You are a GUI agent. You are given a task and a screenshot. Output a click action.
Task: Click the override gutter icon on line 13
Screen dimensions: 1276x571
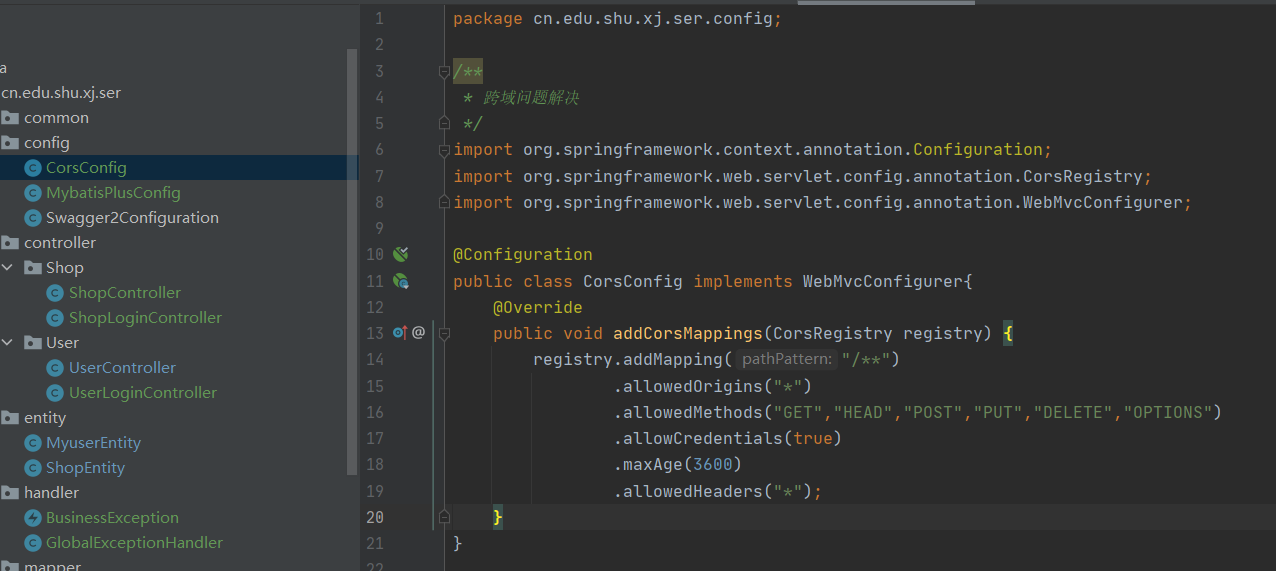point(399,333)
